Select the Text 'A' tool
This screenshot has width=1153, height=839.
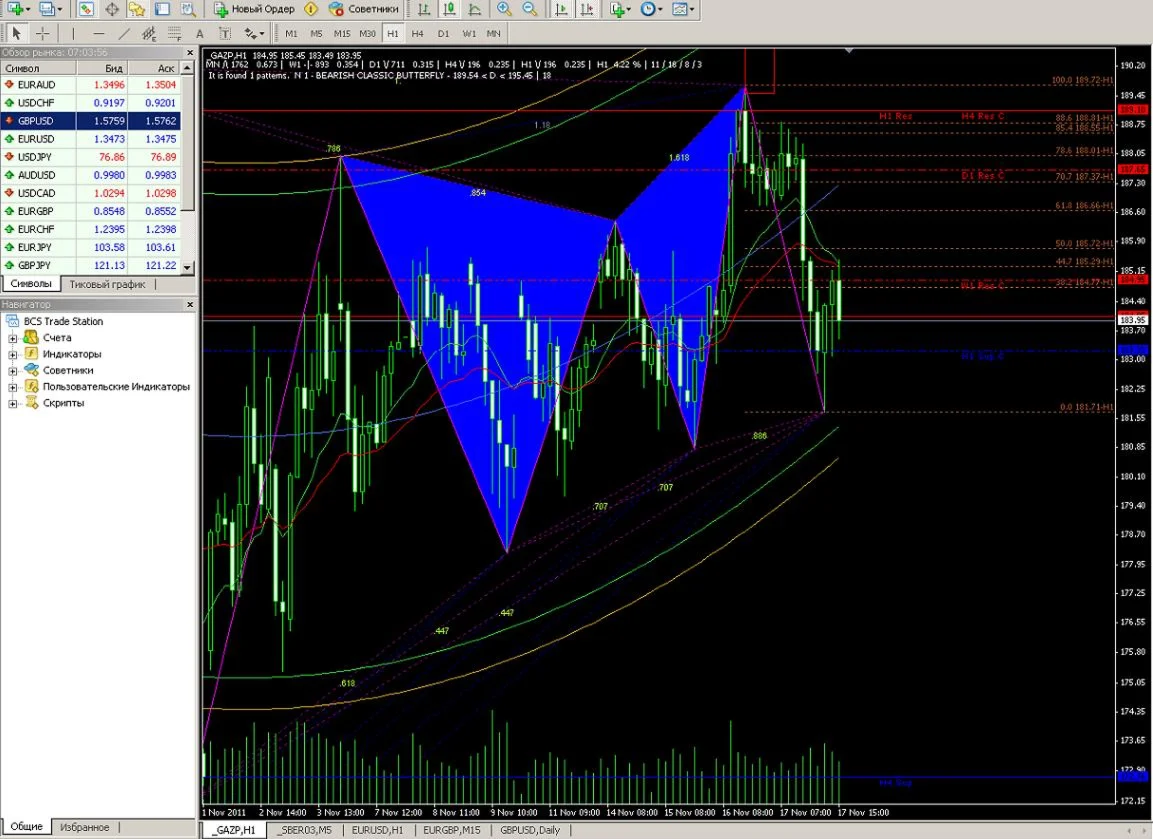pos(199,33)
